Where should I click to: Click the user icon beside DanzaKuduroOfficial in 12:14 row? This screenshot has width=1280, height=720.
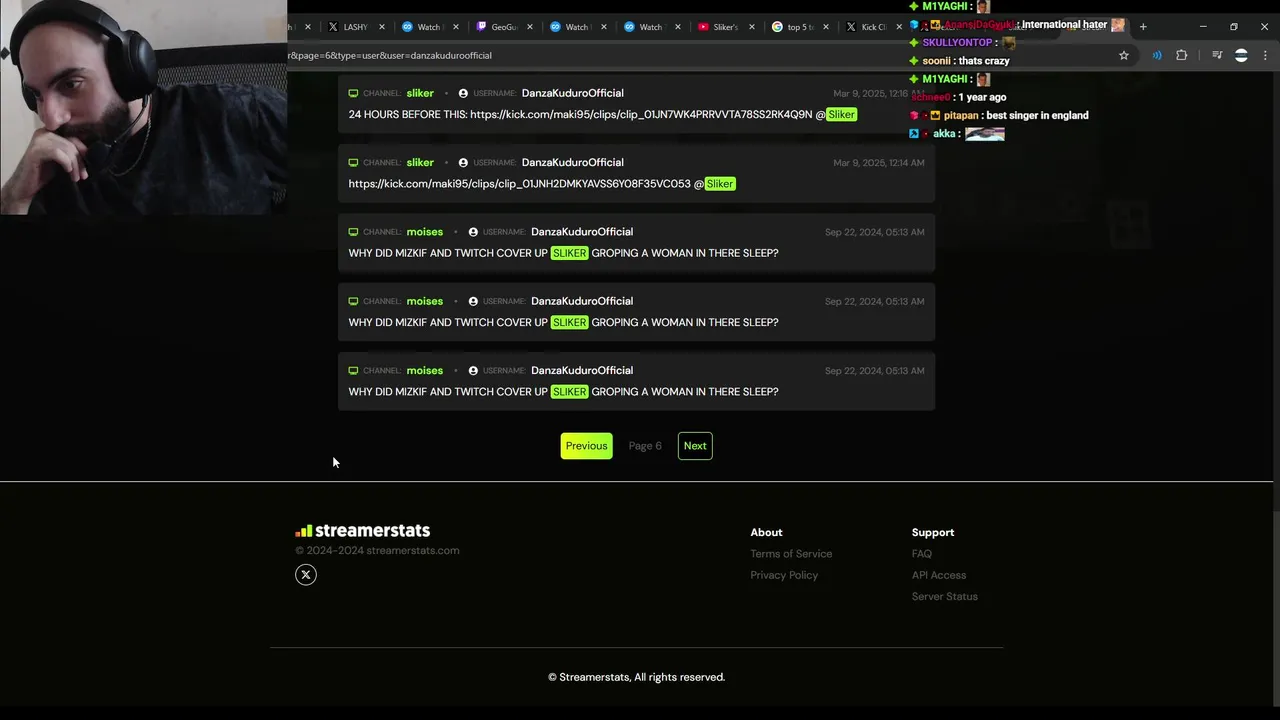coord(463,162)
